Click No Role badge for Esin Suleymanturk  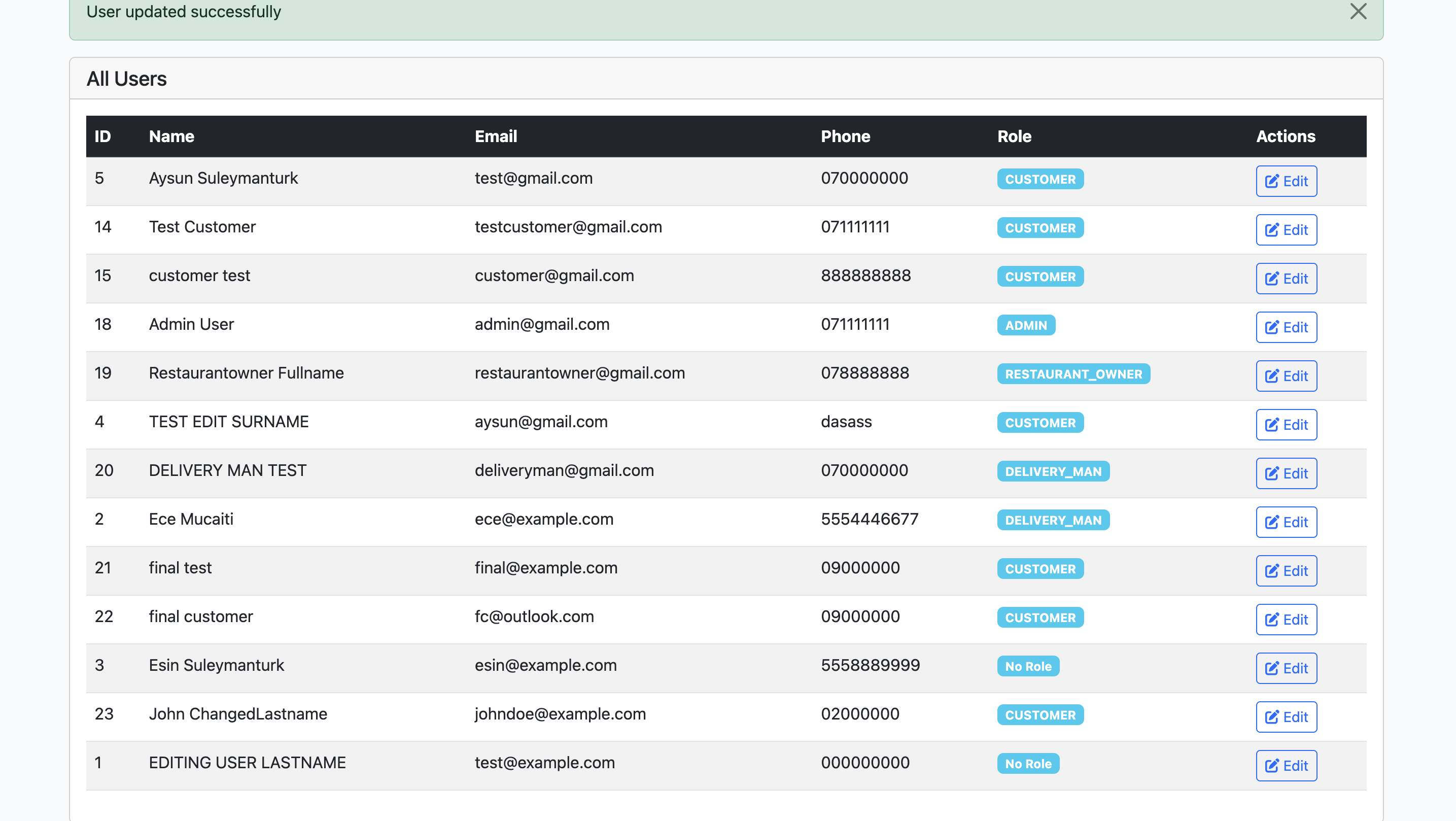pos(1027,666)
